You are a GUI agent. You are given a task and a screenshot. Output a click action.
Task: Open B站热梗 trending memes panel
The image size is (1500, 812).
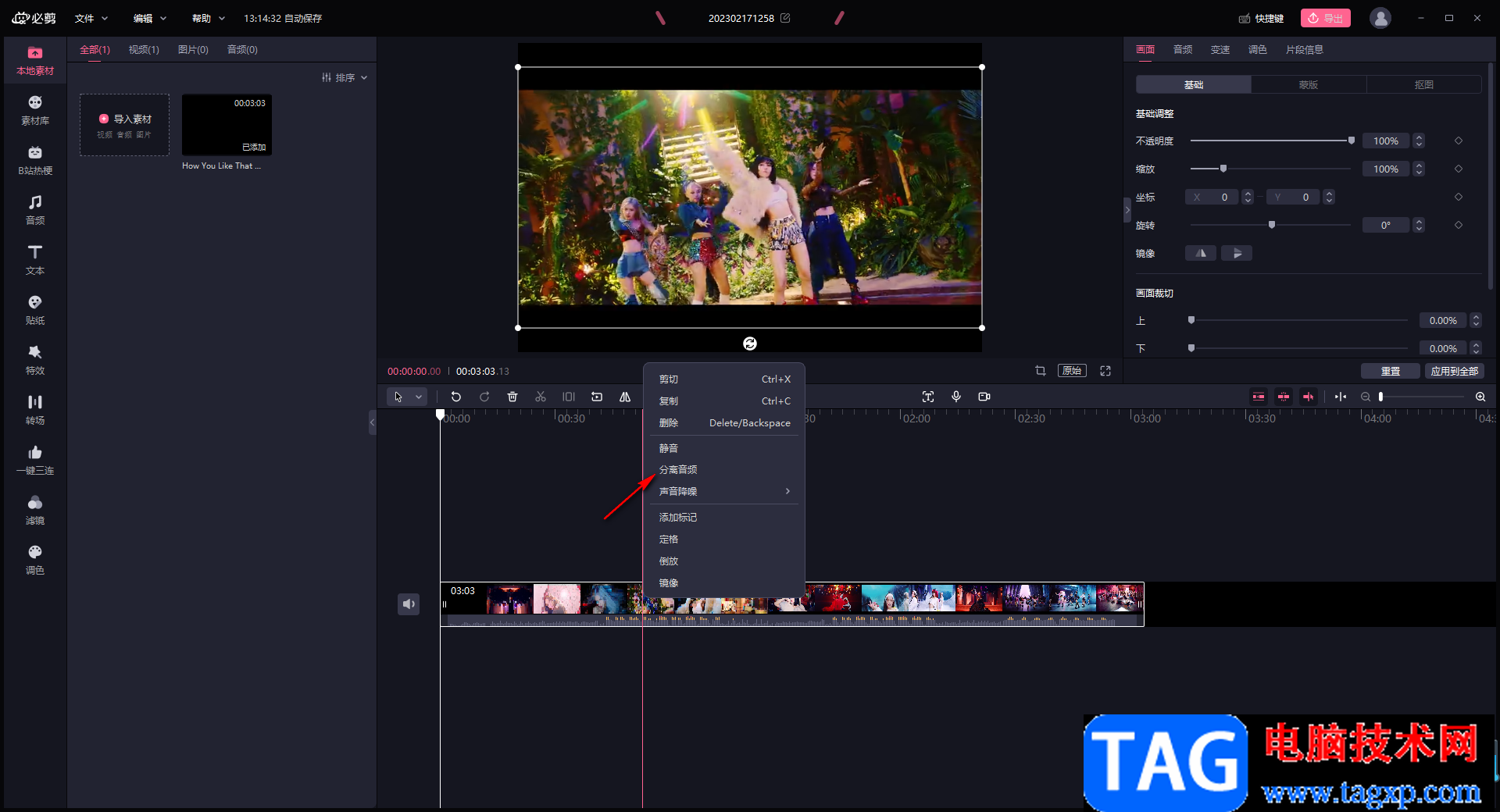point(35,161)
